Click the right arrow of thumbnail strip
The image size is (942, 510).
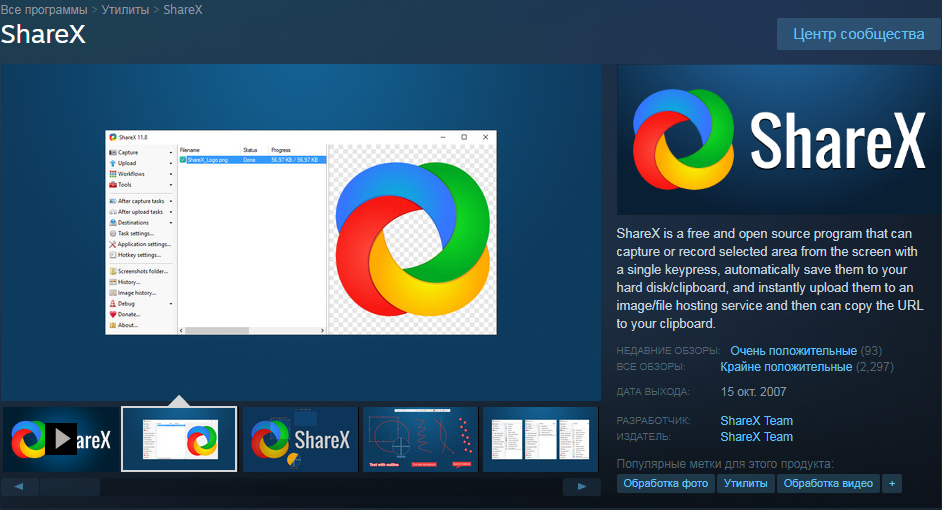click(x=582, y=487)
